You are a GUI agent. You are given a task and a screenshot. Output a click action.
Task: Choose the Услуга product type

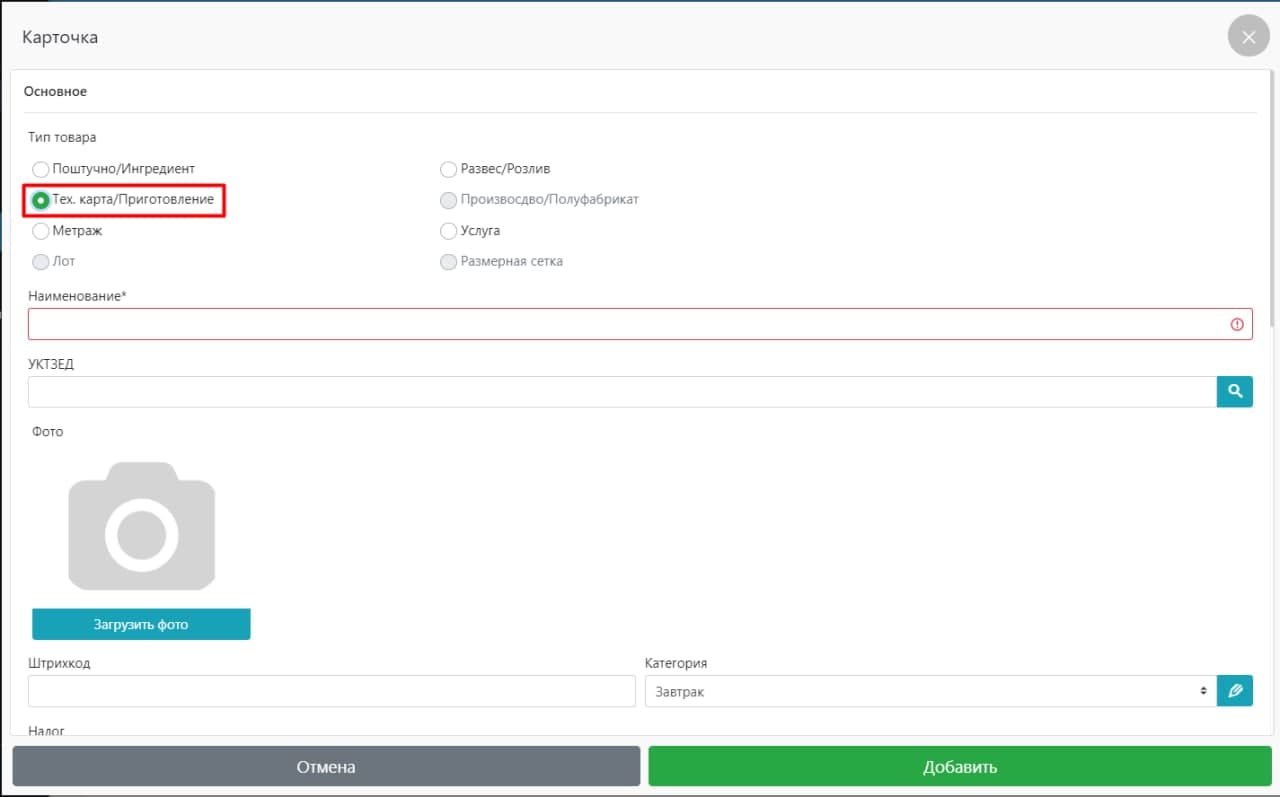coord(449,231)
